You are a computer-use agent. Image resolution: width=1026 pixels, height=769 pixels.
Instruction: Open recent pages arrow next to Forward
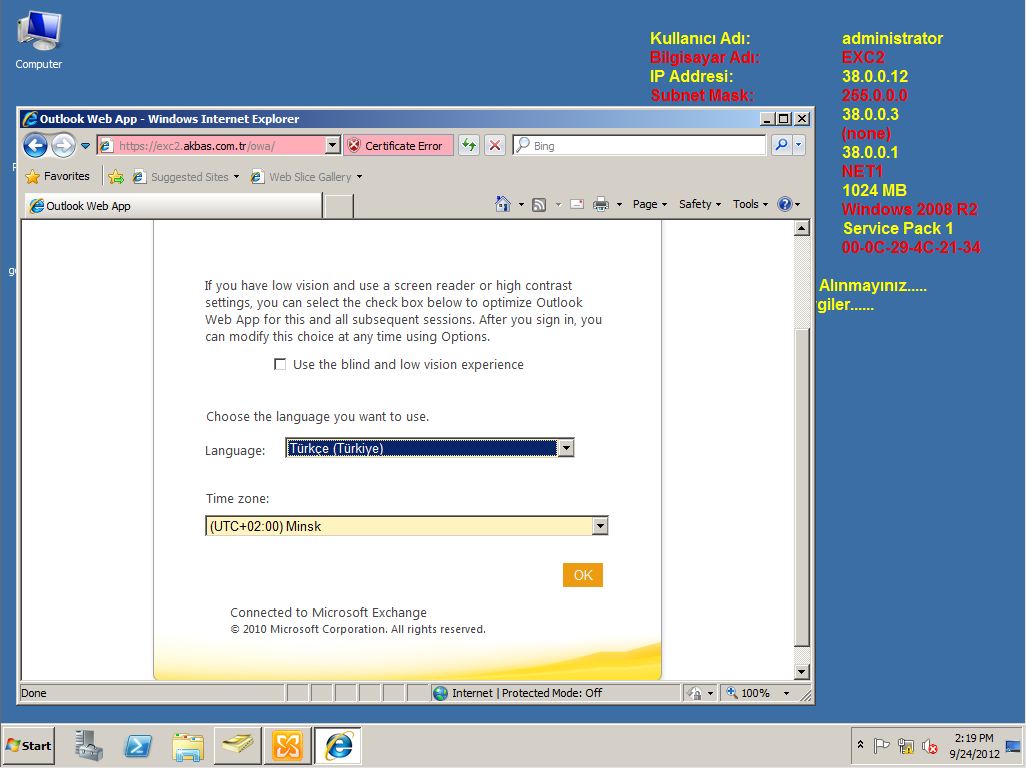coord(85,146)
